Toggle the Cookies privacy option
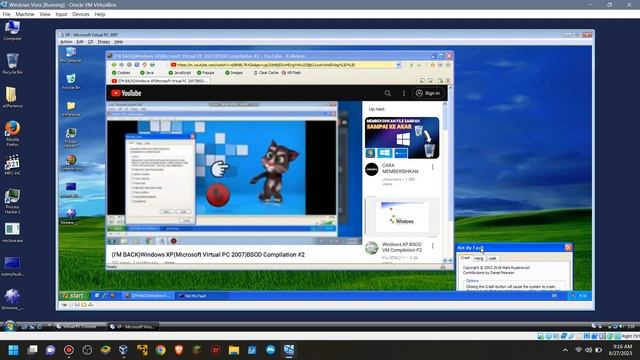The height and width of the screenshot is (360, 640). 121,73
